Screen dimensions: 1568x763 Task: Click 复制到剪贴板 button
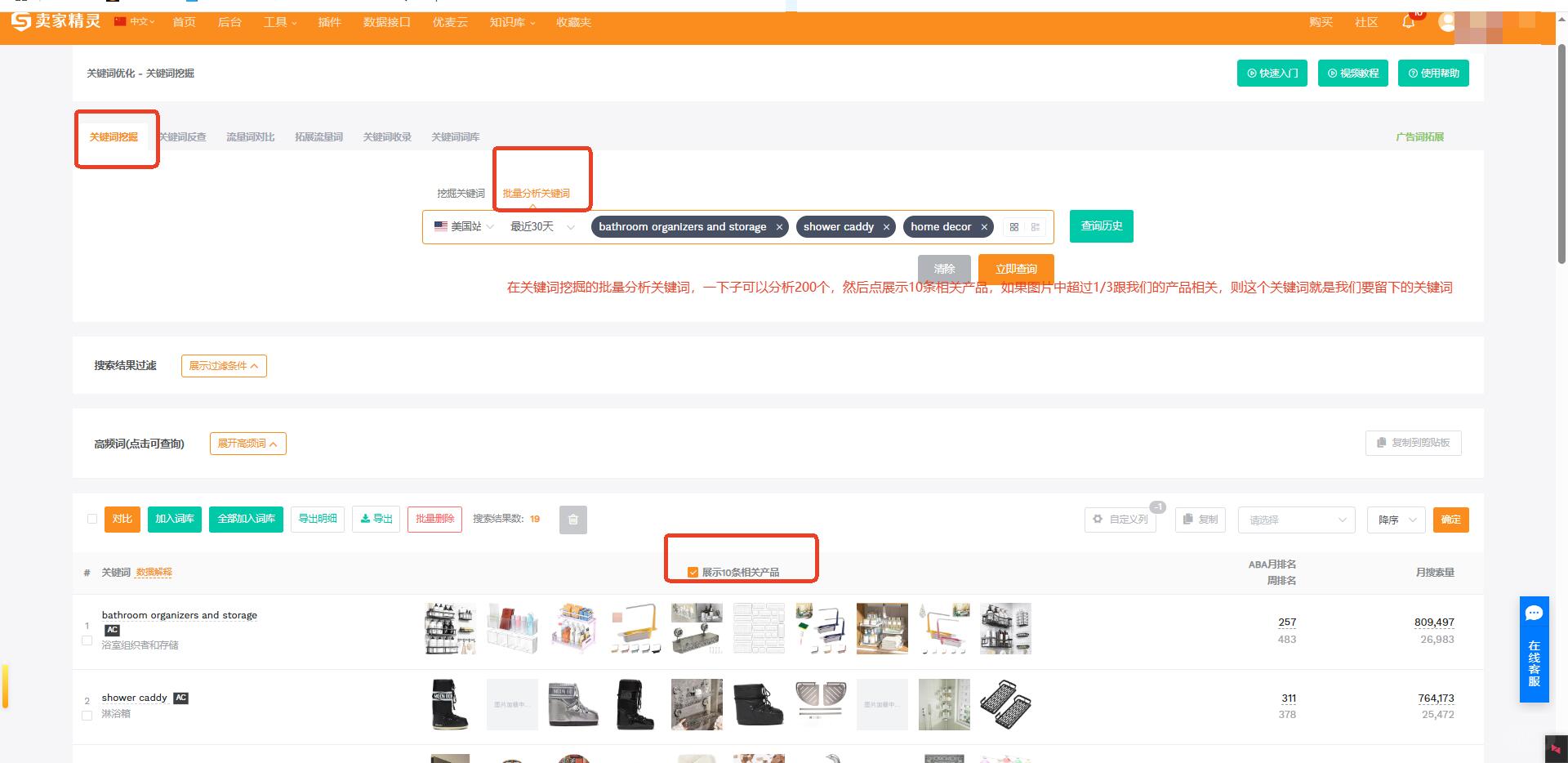(x=1414, y=443)
